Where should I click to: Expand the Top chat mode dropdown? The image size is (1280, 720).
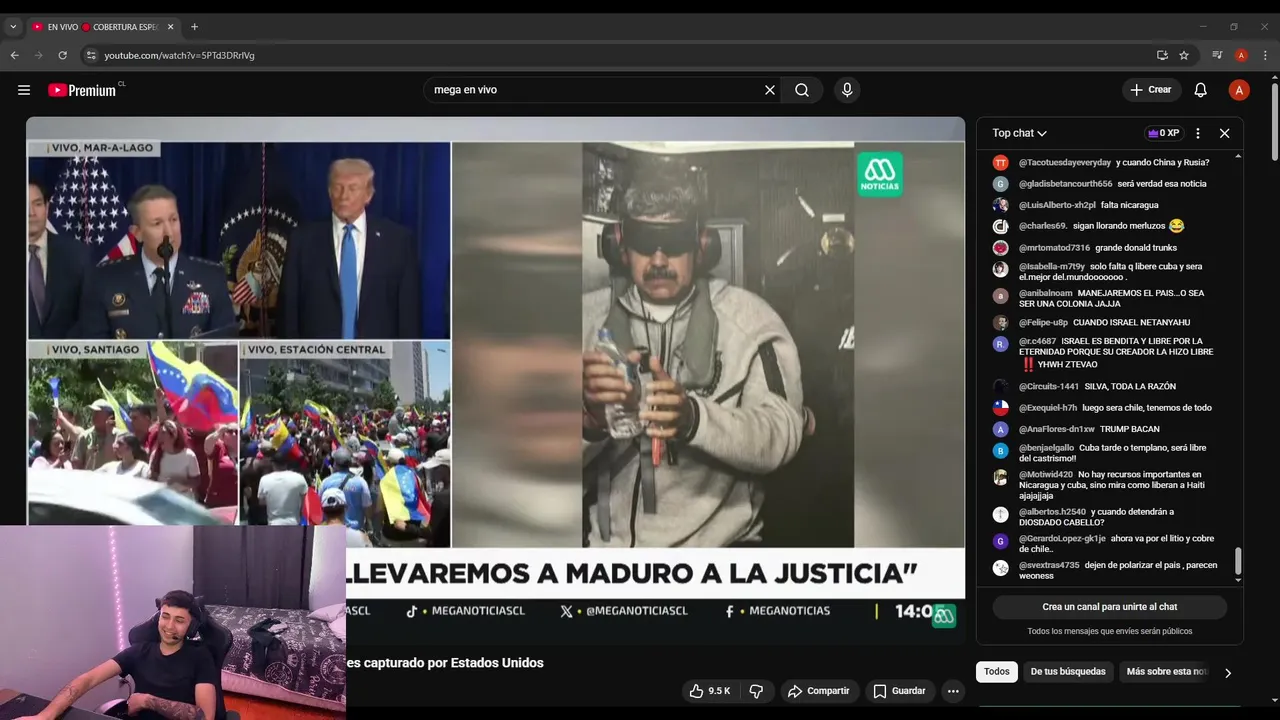pyautogui.click(x=1019, y=133)
